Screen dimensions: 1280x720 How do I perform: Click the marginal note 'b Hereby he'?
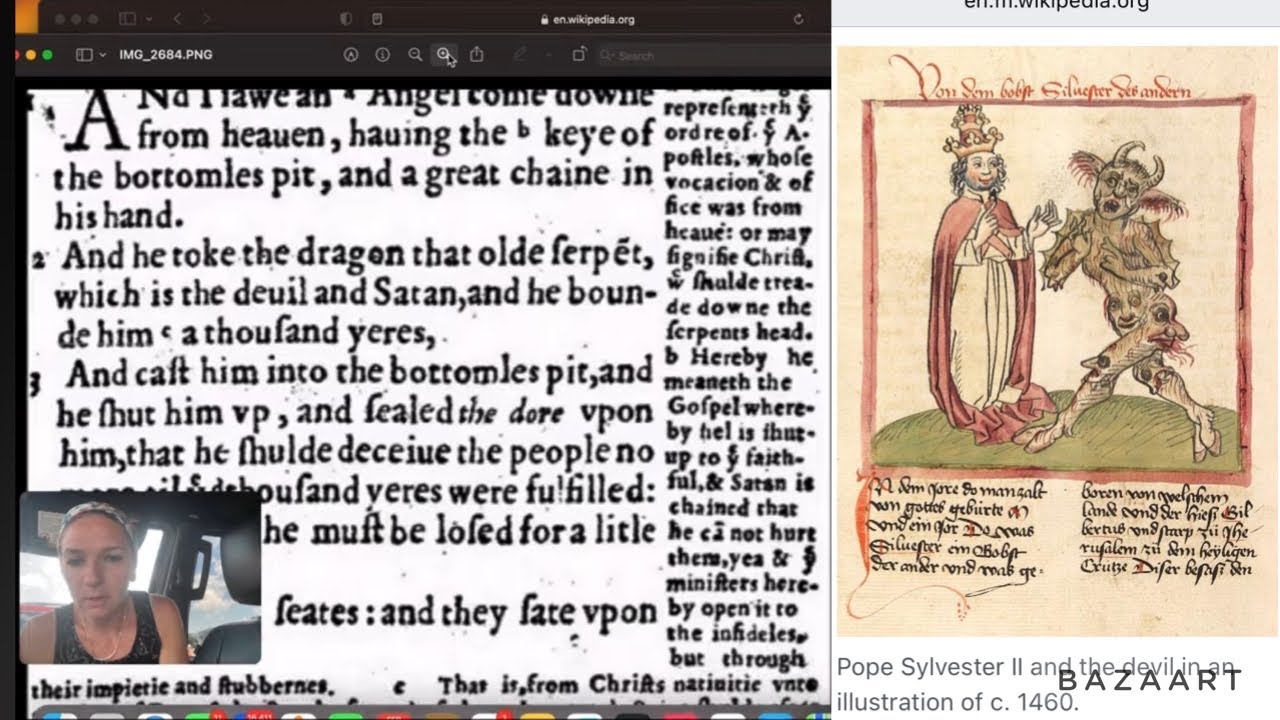[x=740, y=358]
